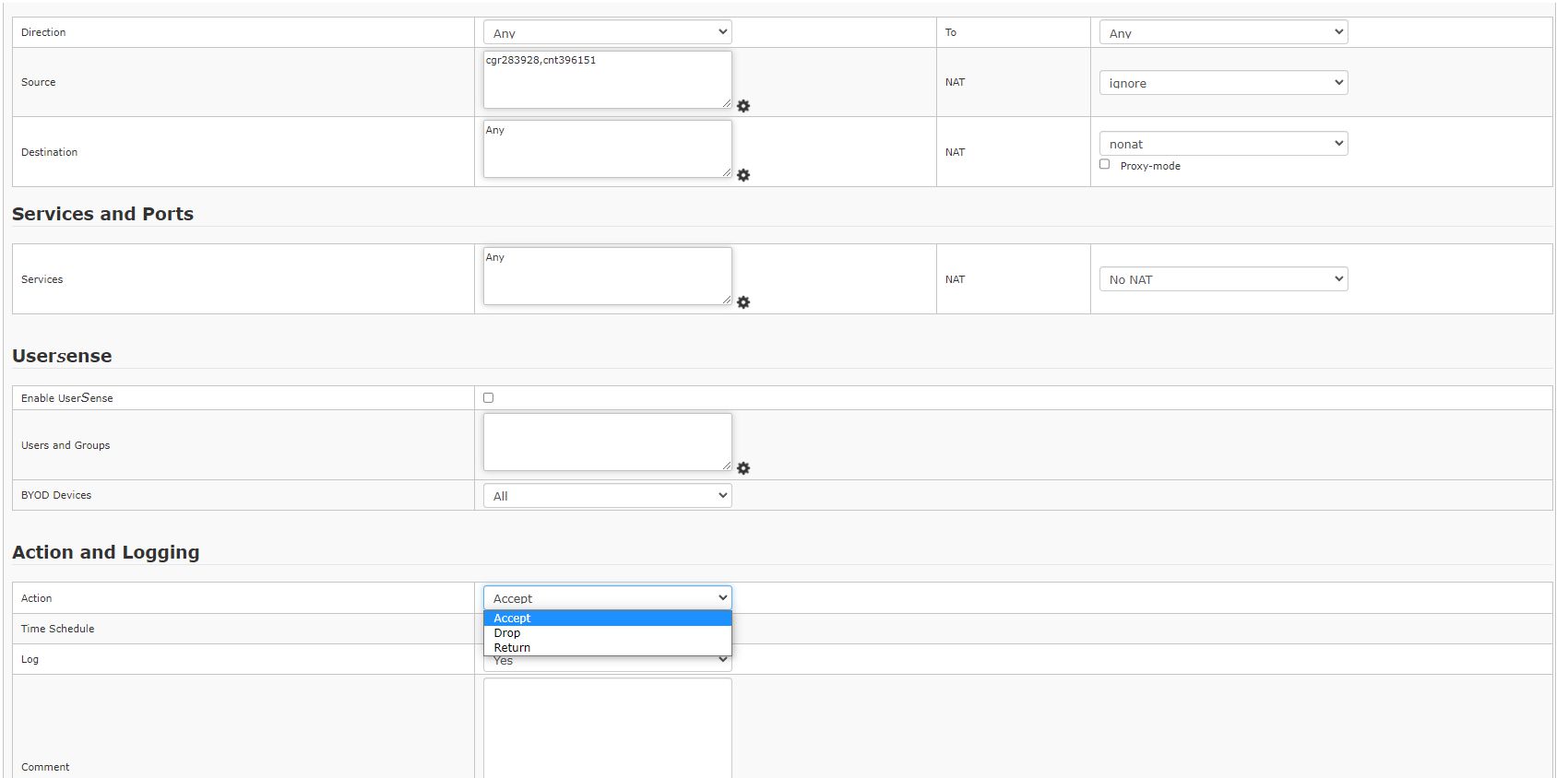Click into the Destination text area
Screen dimensions: 1568x778
608,149
